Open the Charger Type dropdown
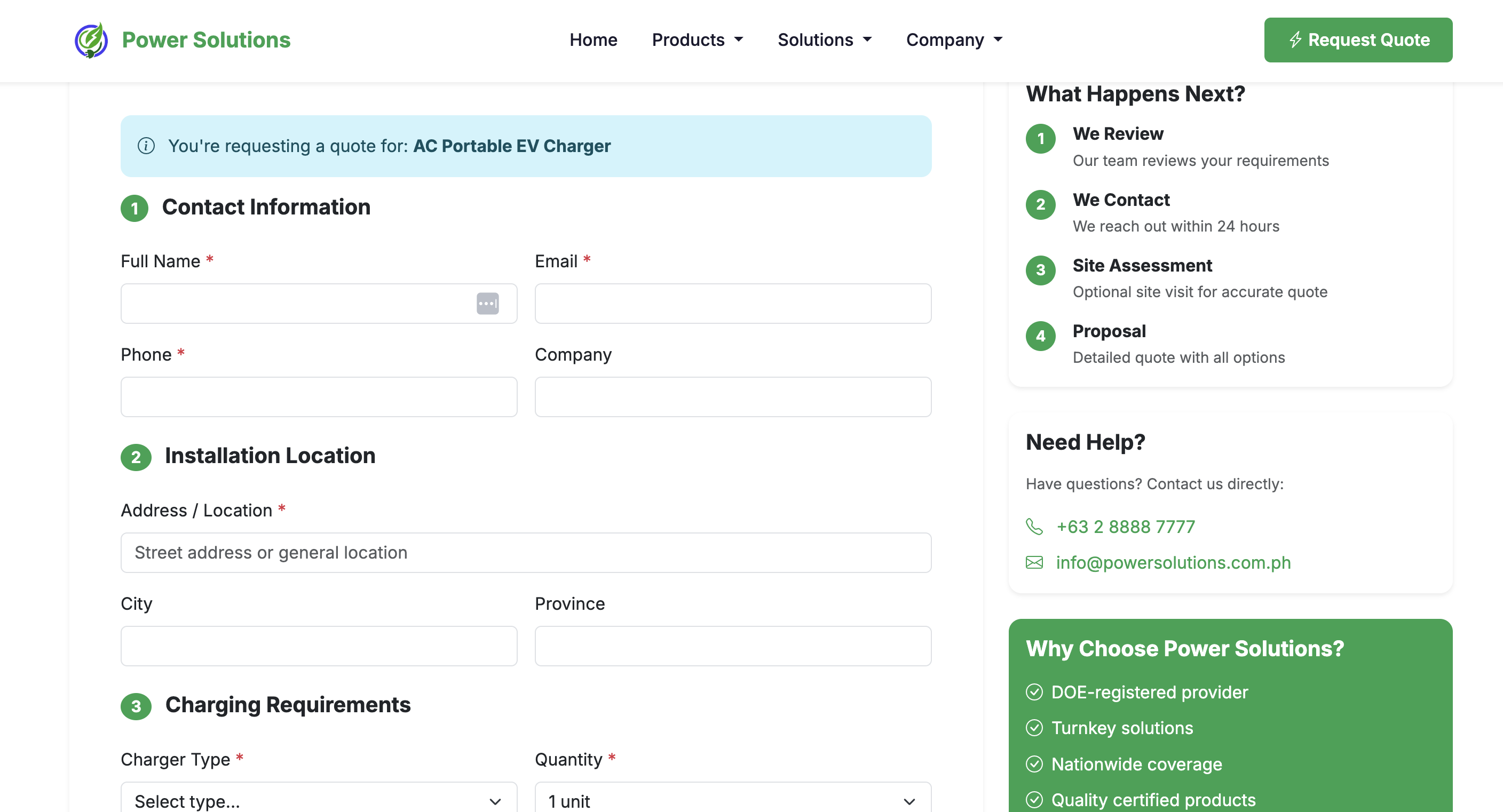The image size is (1503, 812). (319, 800)
